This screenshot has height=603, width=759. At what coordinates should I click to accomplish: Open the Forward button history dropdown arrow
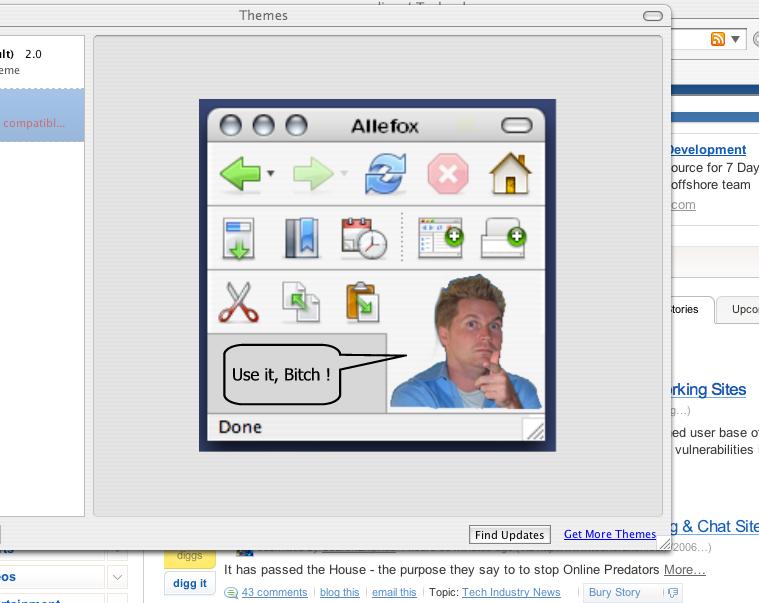(344, 173)
